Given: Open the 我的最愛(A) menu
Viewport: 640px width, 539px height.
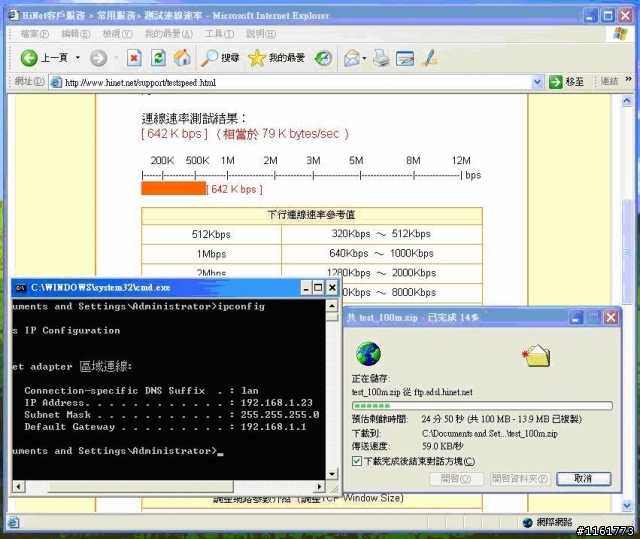Looking at the screenshot, I should click(x=169, y=34).
